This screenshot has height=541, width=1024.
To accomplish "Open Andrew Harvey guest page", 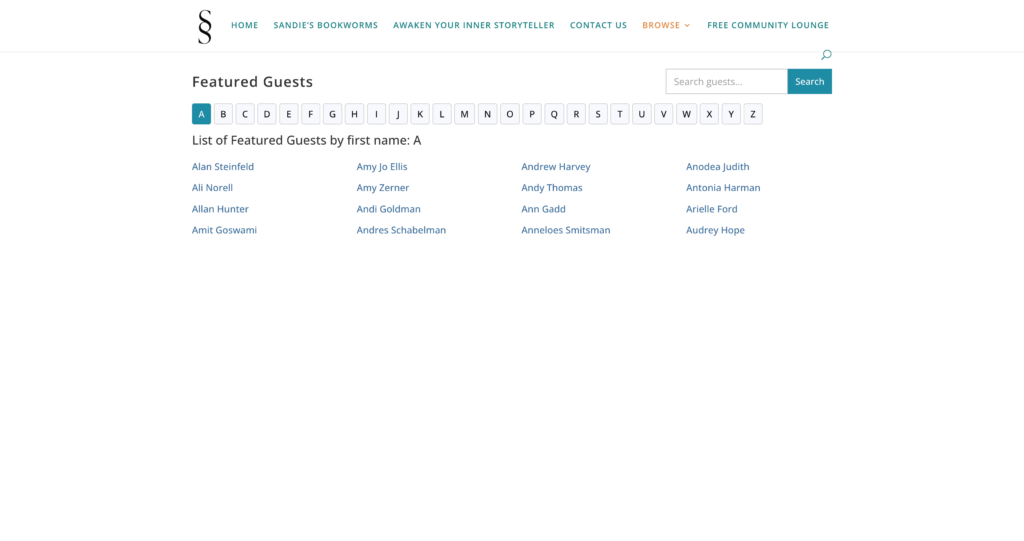I will (x=556, y=167).
